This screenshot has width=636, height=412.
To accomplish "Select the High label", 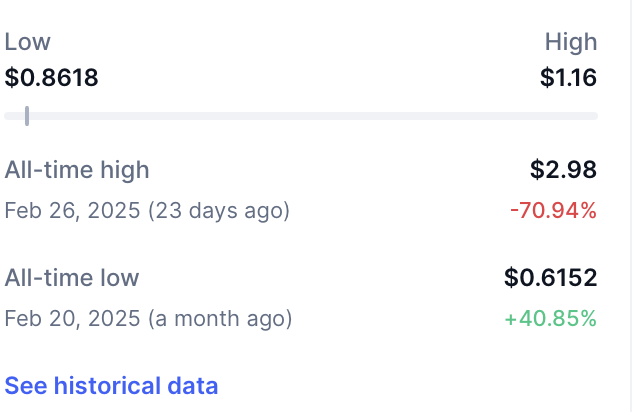I will click(570, 42).
